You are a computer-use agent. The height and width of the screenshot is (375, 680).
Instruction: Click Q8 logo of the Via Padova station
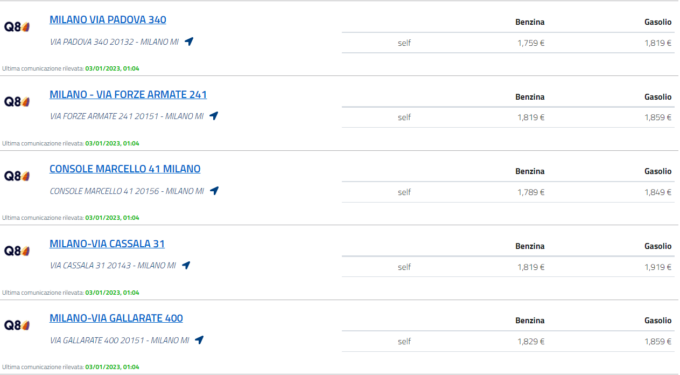tap(16, 27)
